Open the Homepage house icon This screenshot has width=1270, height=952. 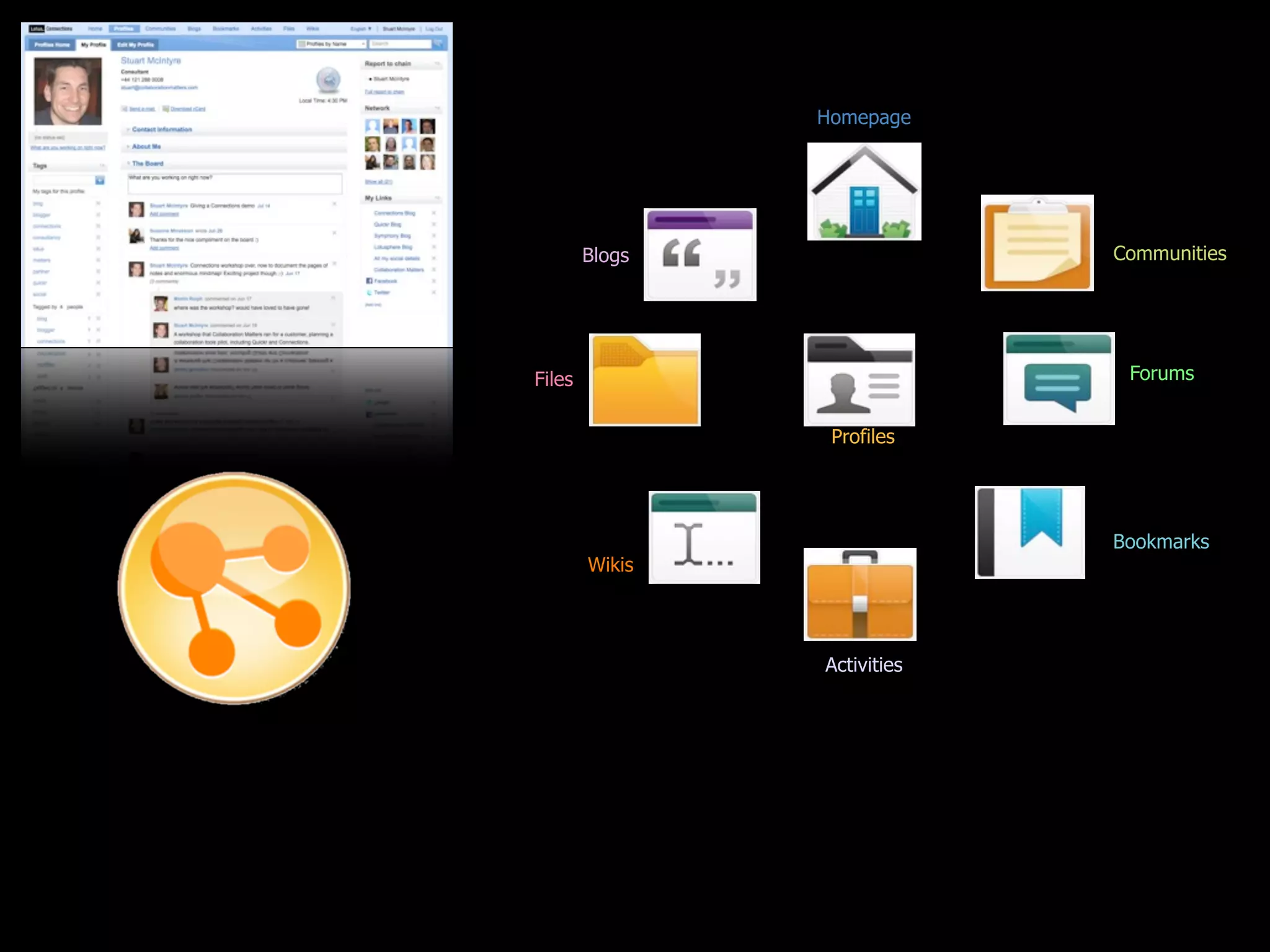click(864, 192)
